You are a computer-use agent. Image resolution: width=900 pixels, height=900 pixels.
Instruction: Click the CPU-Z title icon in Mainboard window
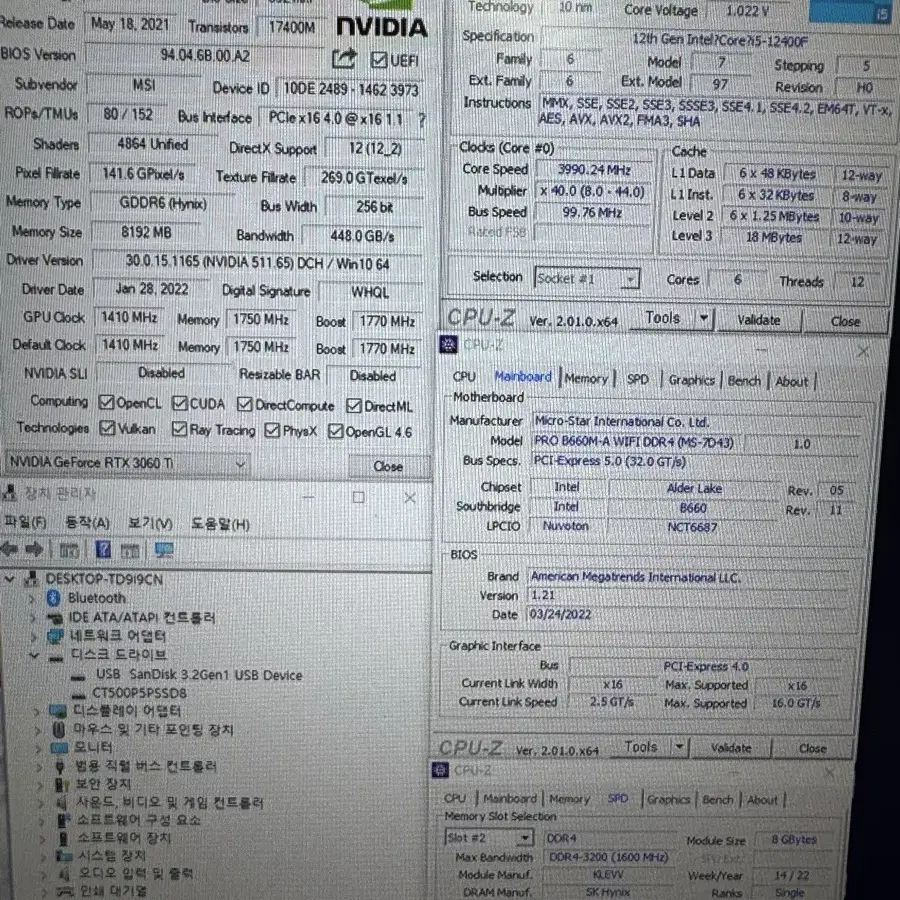[x=448, y=344]
